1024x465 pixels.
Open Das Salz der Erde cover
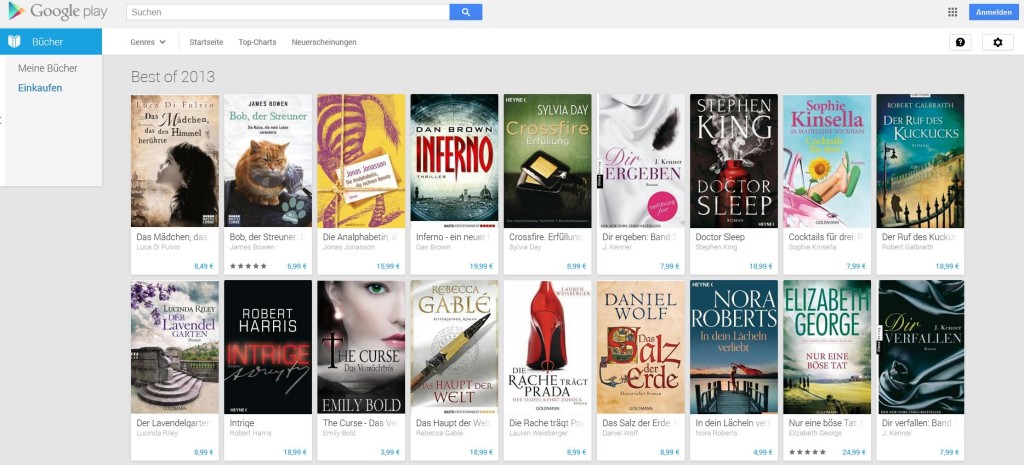coord(641,347)
